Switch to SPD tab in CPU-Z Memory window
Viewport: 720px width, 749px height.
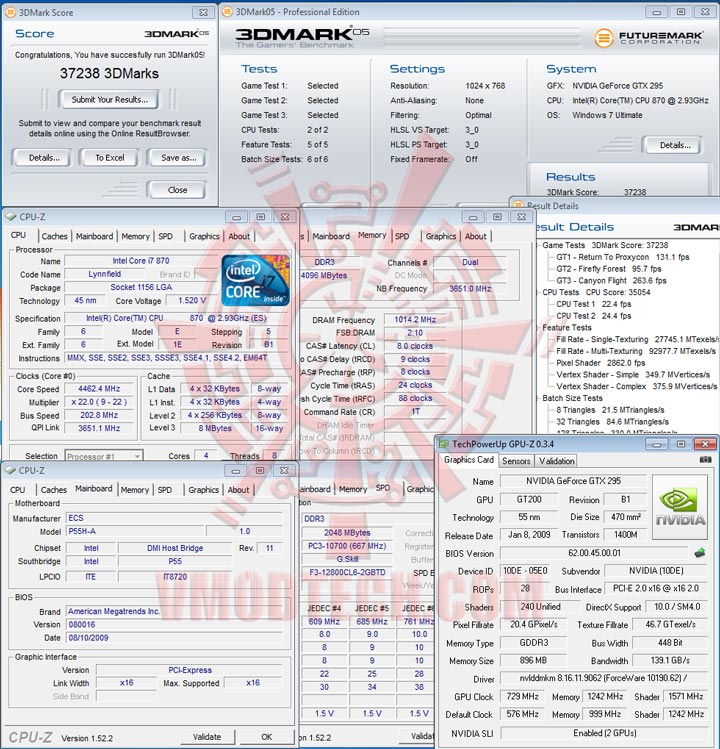[x=402, y=236]
